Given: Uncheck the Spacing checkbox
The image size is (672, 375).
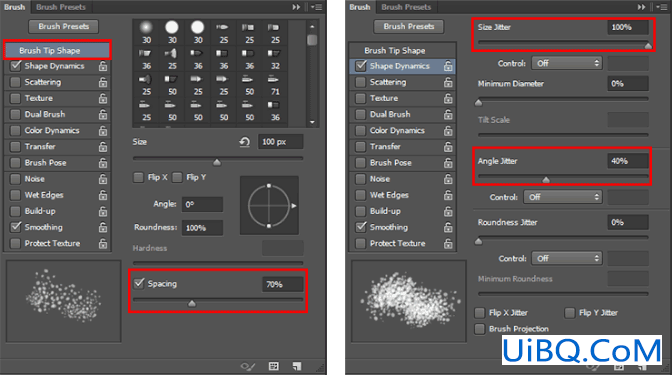Looking at the screenshot, I should tap(139, 283).
